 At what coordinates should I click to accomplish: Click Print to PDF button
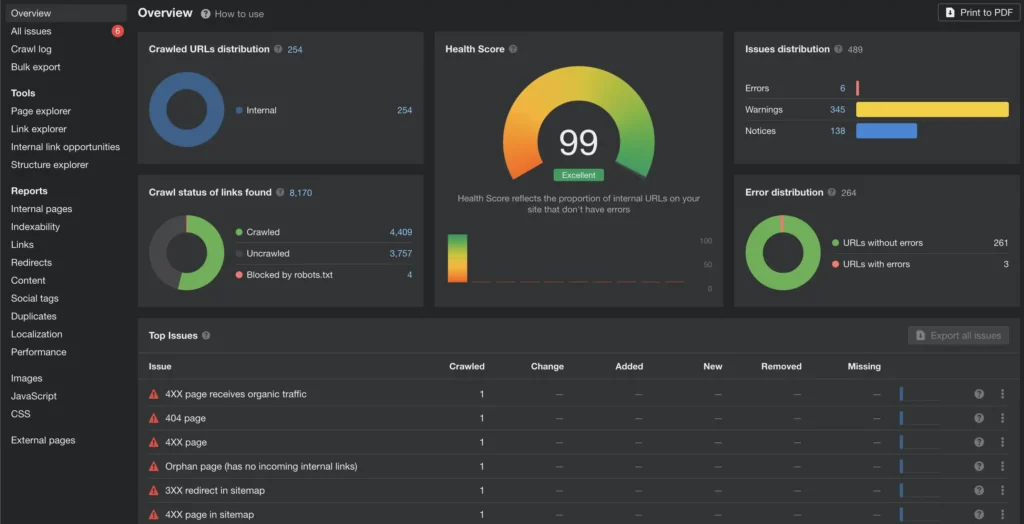coord(979,12)
